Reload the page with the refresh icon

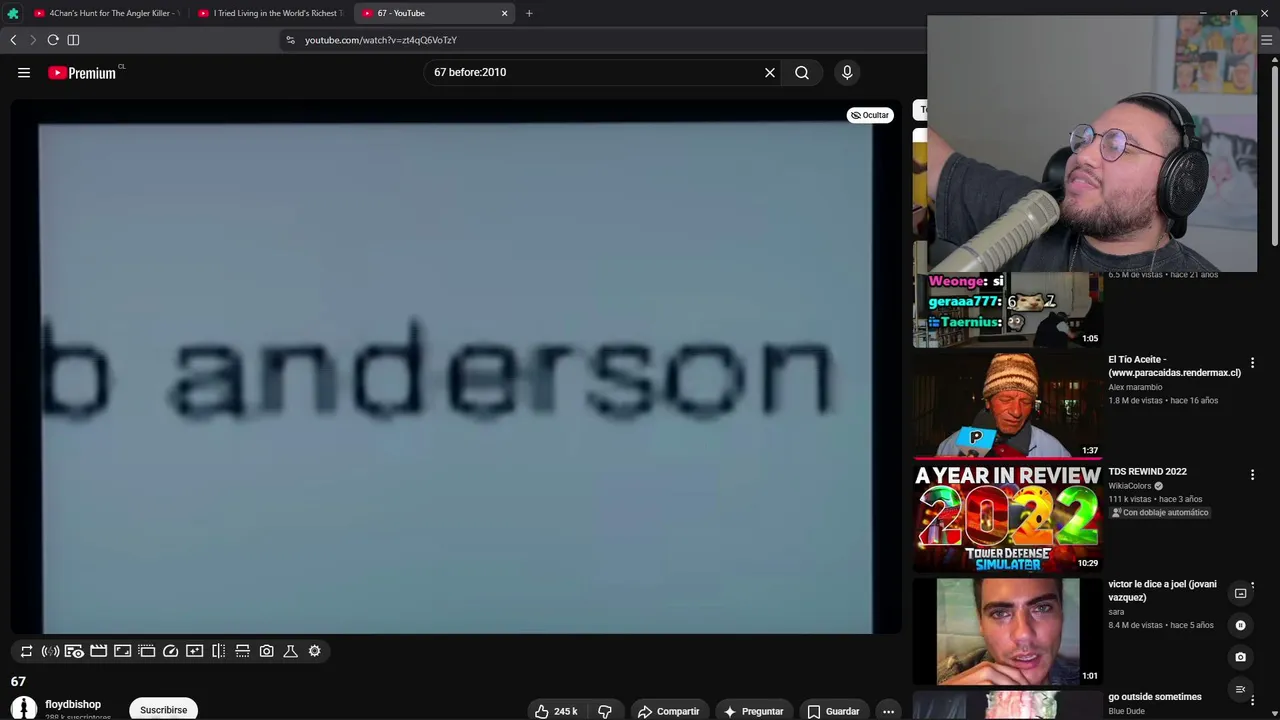(x=53, y=40)
